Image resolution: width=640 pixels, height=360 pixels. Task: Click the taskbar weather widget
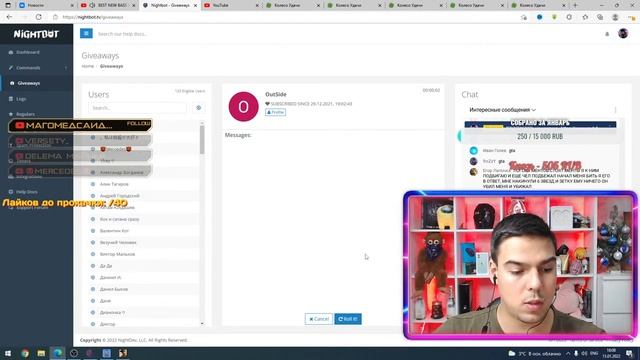534,353
